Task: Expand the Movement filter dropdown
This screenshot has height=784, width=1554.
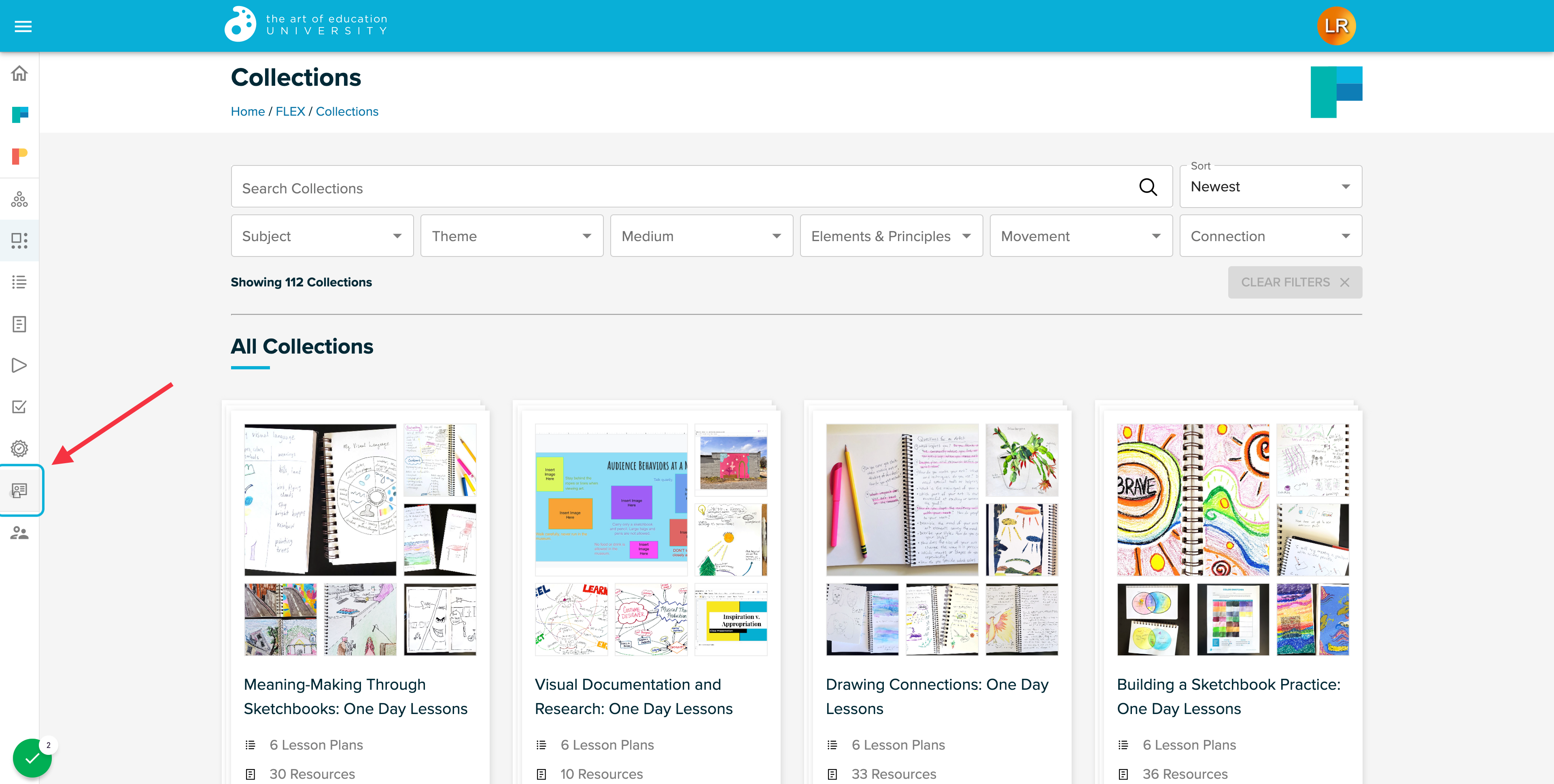Action: point(1081,236)
